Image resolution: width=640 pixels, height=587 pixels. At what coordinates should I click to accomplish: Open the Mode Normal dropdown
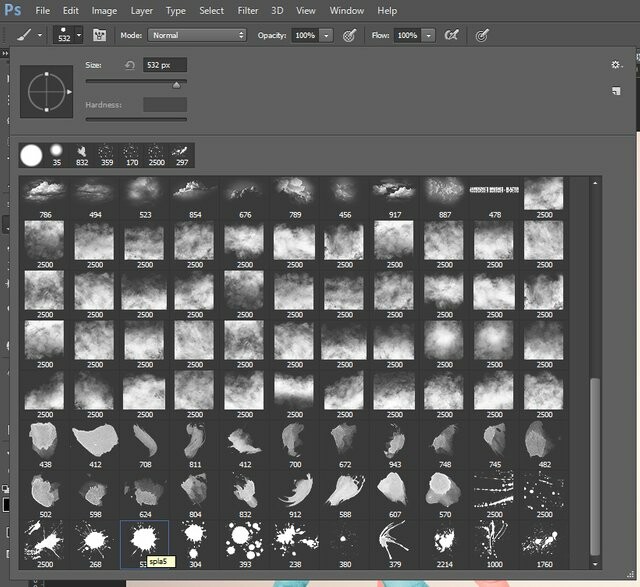pyautogui.click(x=197, y=36)
